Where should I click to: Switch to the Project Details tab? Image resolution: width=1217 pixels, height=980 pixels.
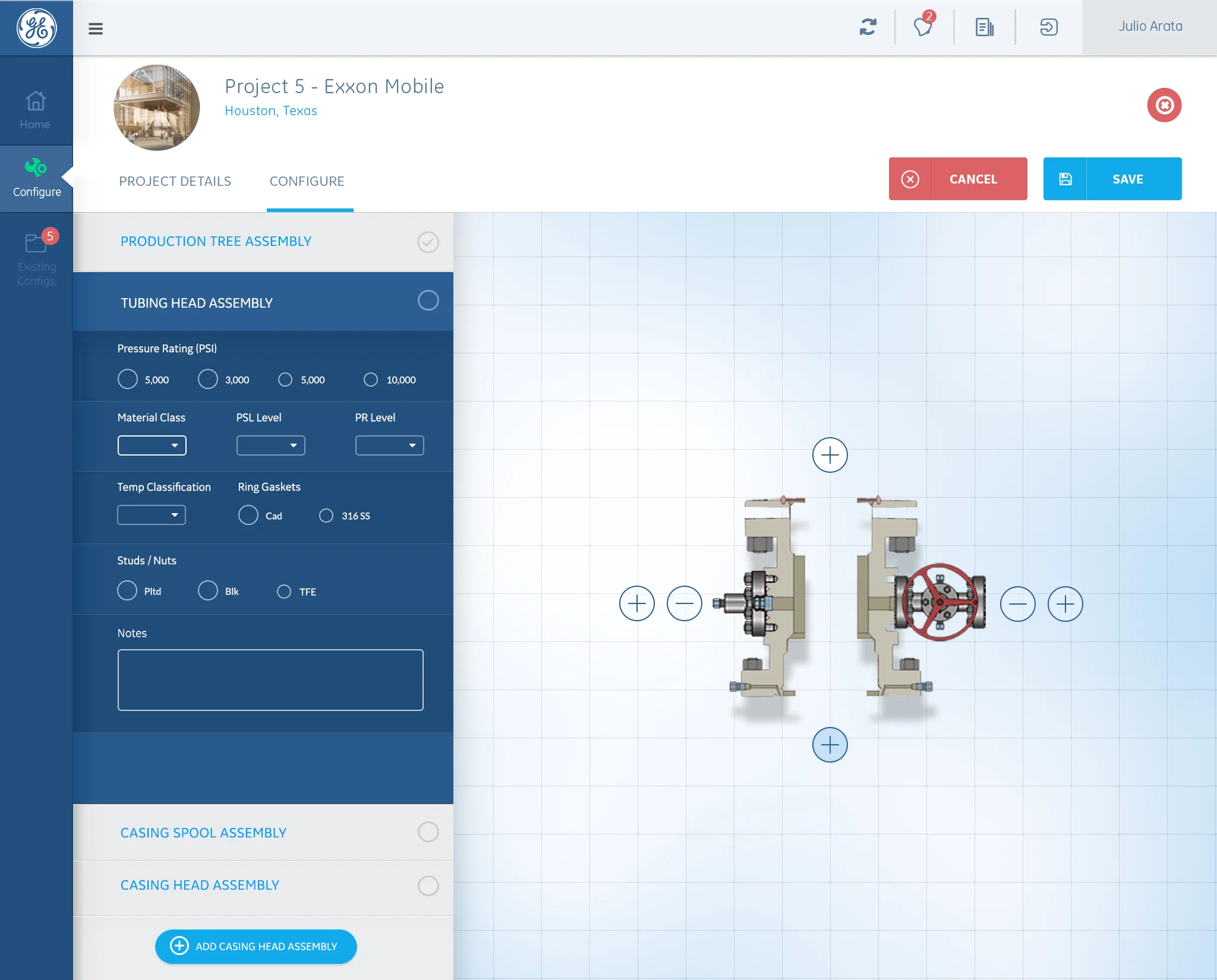(x=175, y=181)
